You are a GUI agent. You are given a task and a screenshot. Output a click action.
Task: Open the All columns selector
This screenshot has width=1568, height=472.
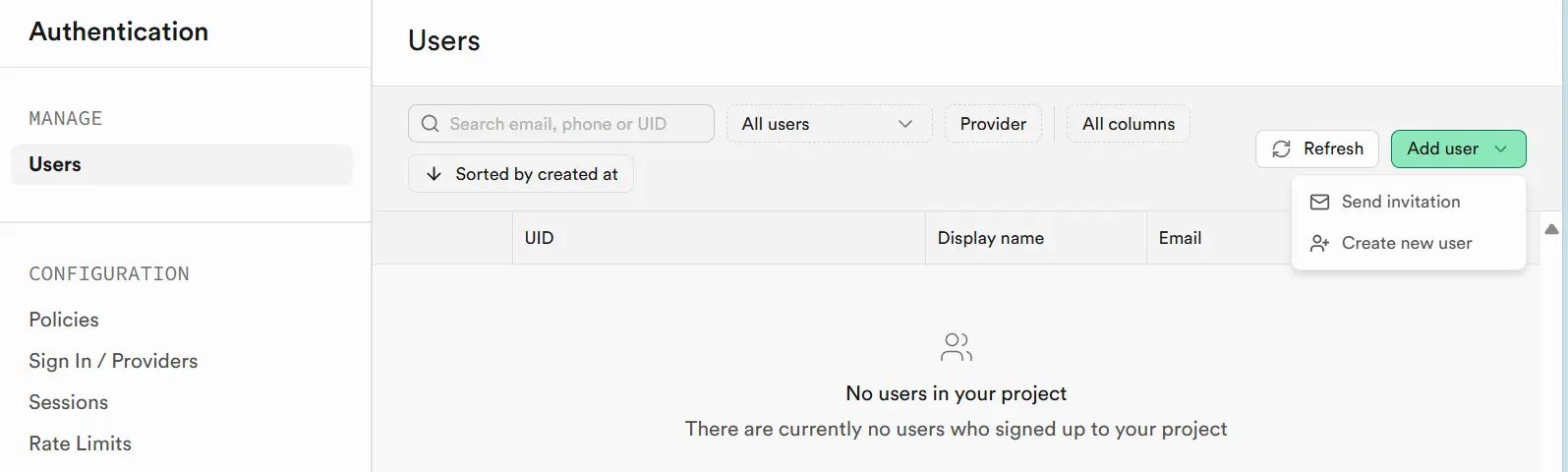point(1129,124)
